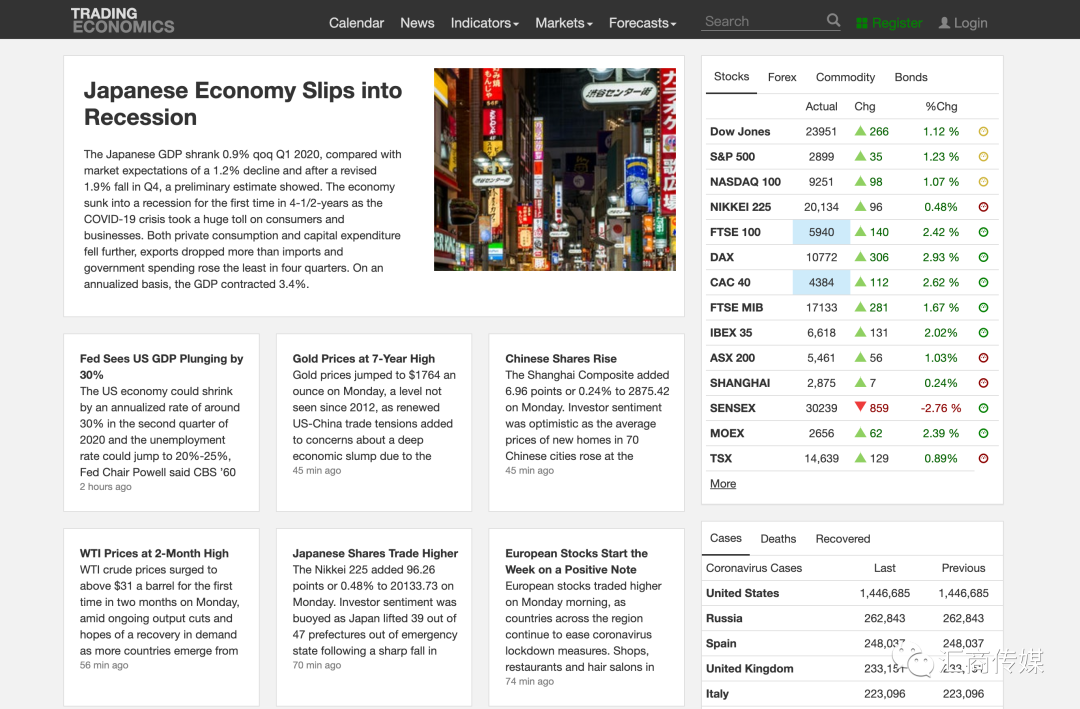The width and height of the screenshot is (1080, 709).
Task: Switch to the Deaths tab
Action: click(x=778, y=539)
